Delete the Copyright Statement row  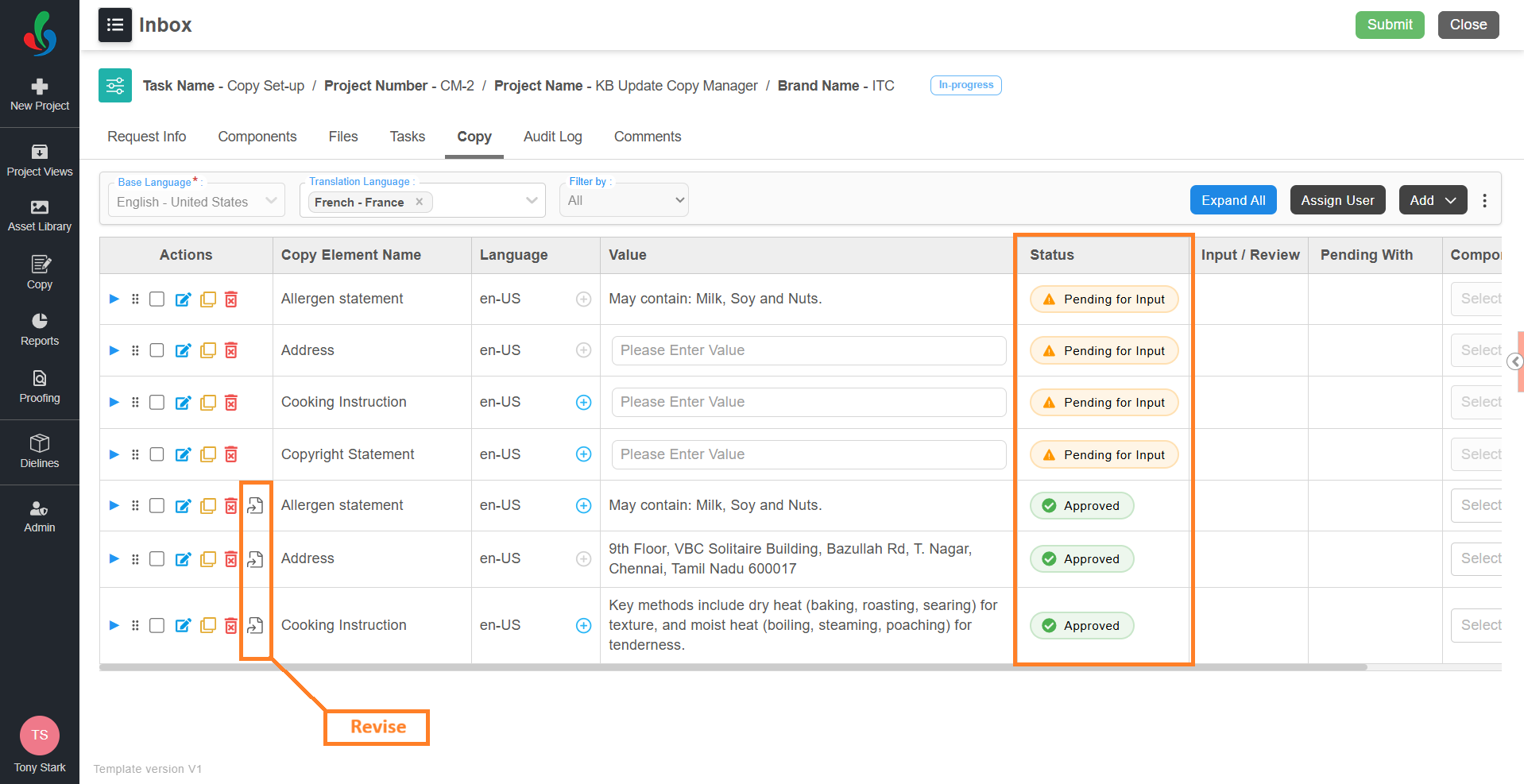click(231, 454)
